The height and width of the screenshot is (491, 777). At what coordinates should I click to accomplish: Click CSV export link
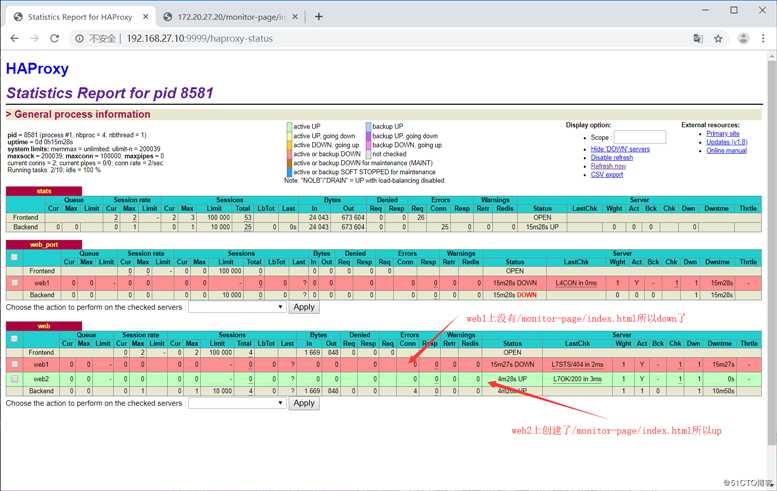[607, 174]
